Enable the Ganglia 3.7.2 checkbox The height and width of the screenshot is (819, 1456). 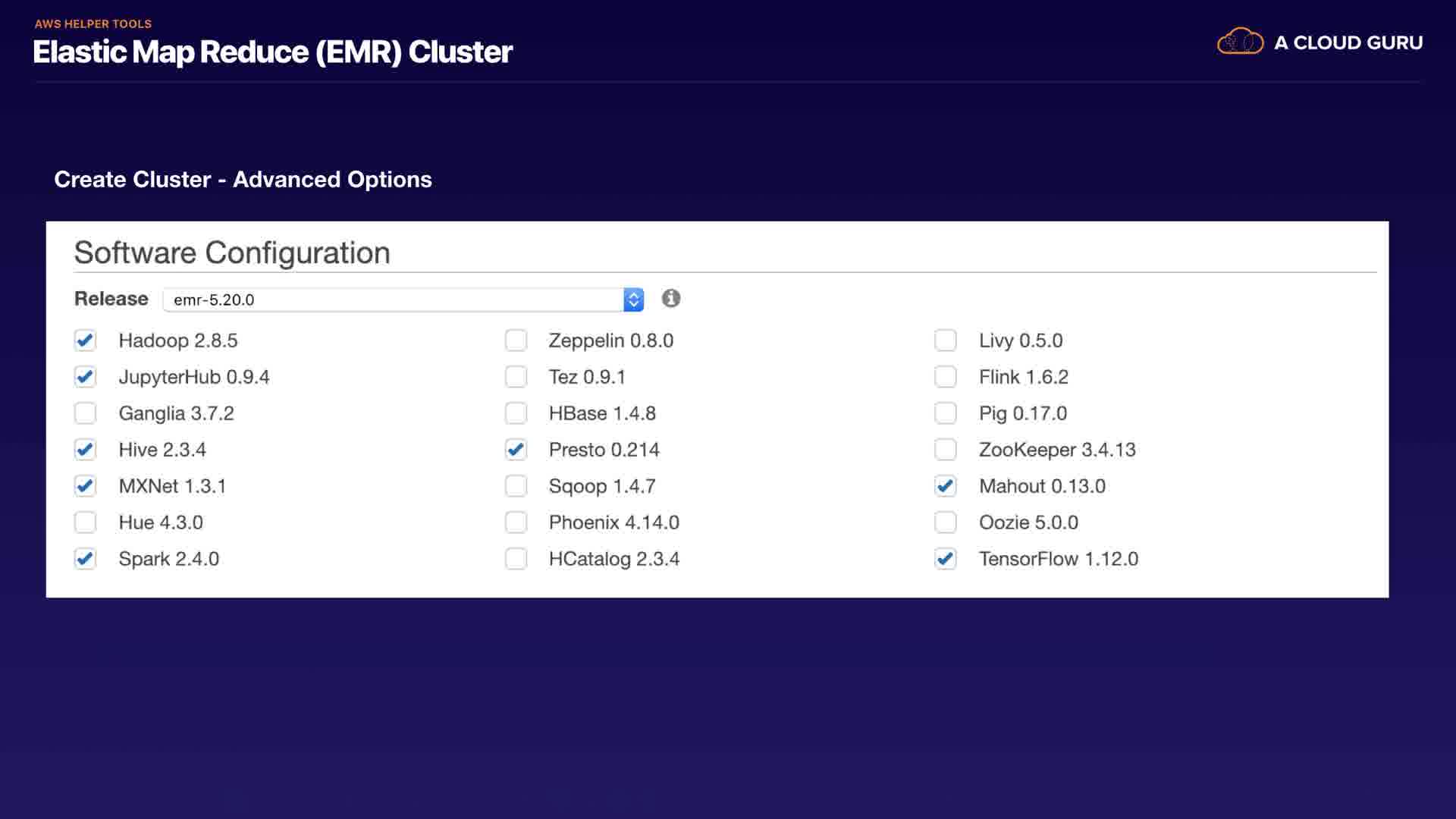coord(86,413)
